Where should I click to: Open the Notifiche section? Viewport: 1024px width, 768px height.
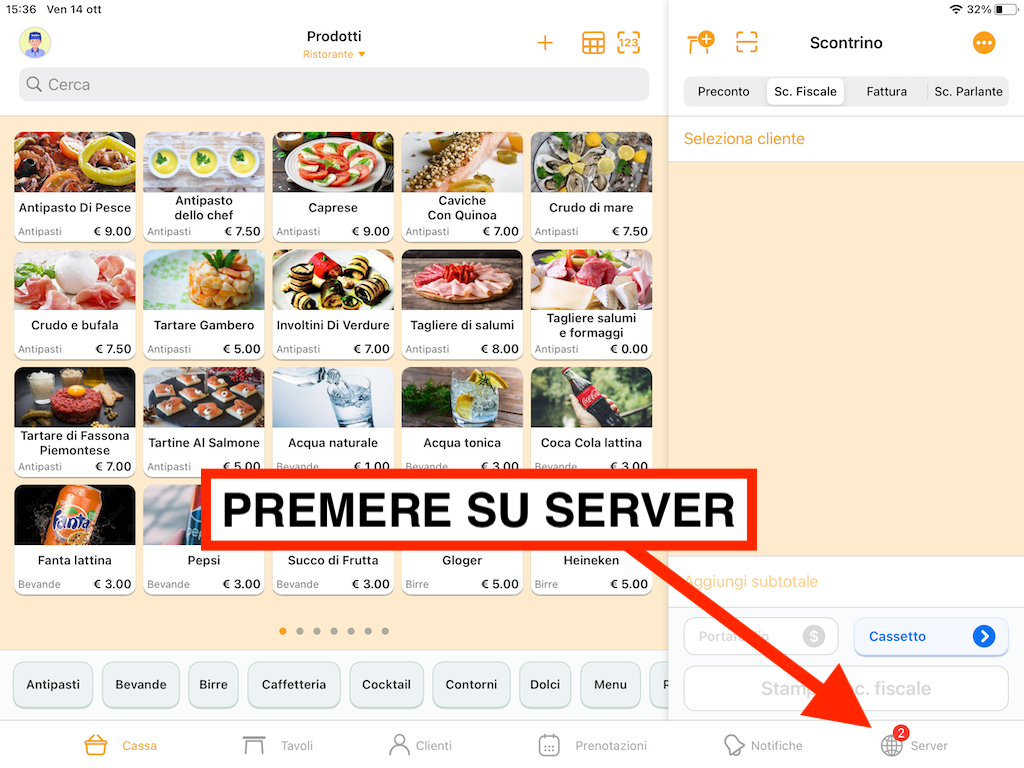point(763,745)
